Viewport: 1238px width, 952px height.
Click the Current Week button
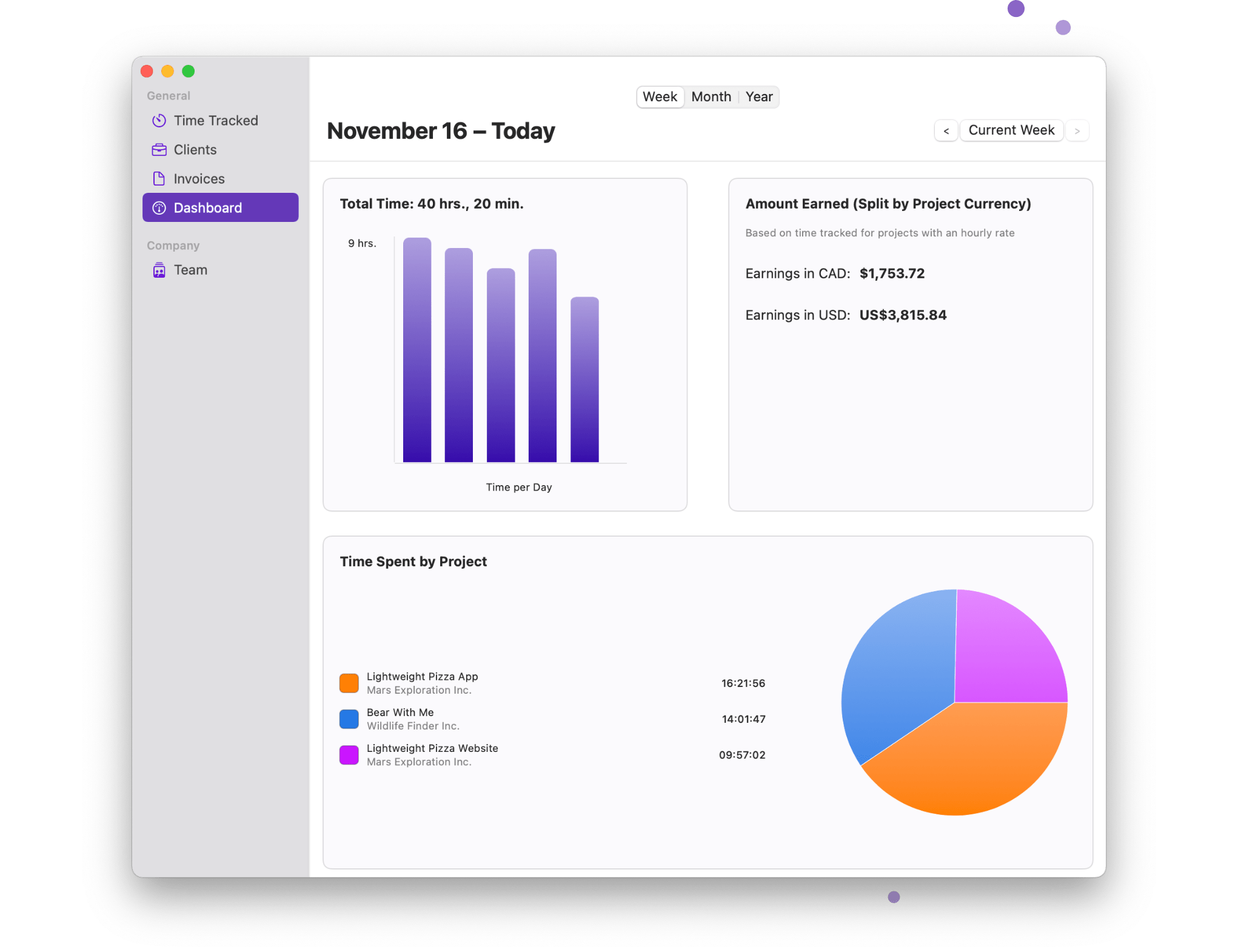click(x=1011, y=130)
